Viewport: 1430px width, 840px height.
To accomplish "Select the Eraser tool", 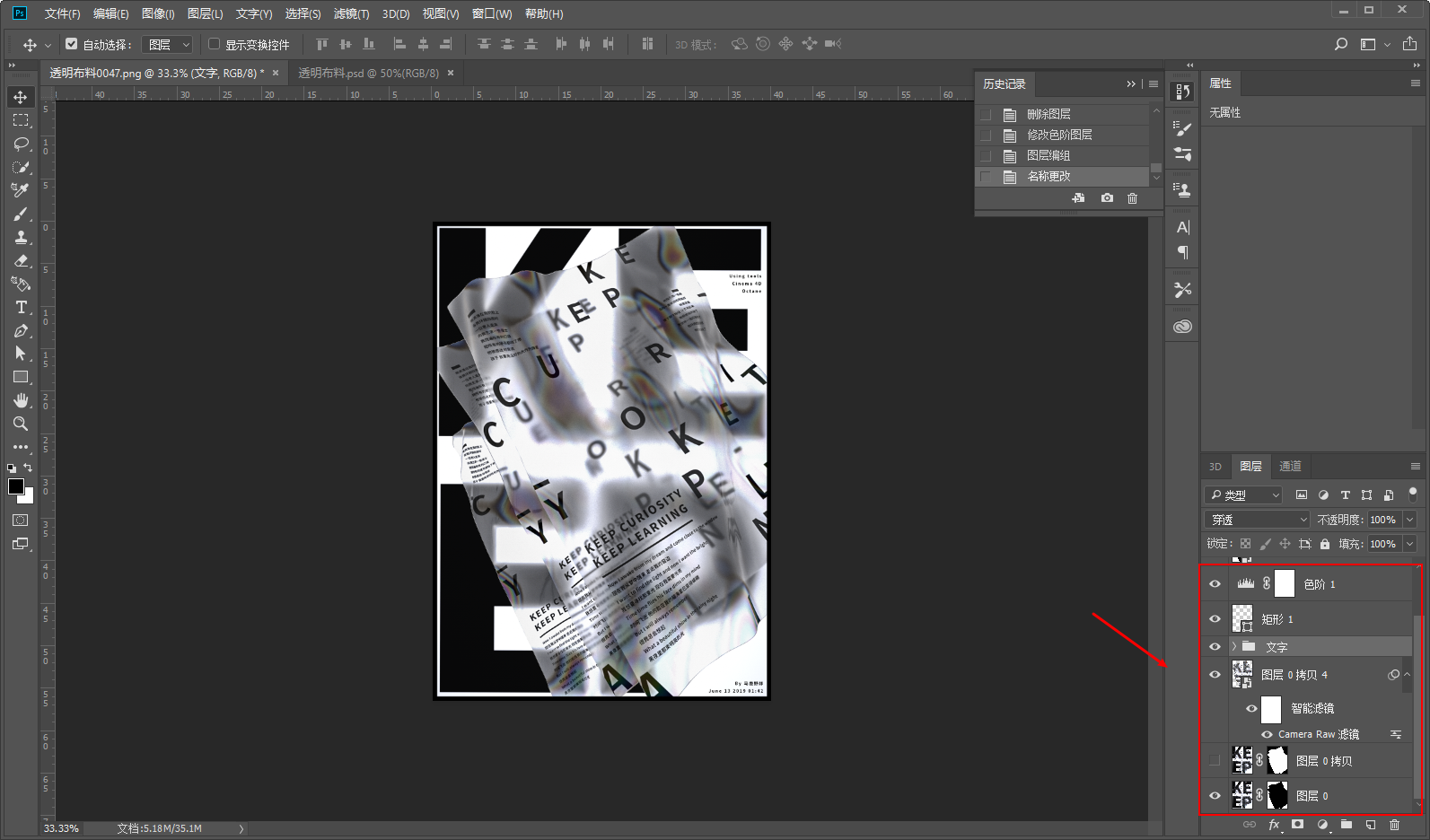I will (21, 261).
